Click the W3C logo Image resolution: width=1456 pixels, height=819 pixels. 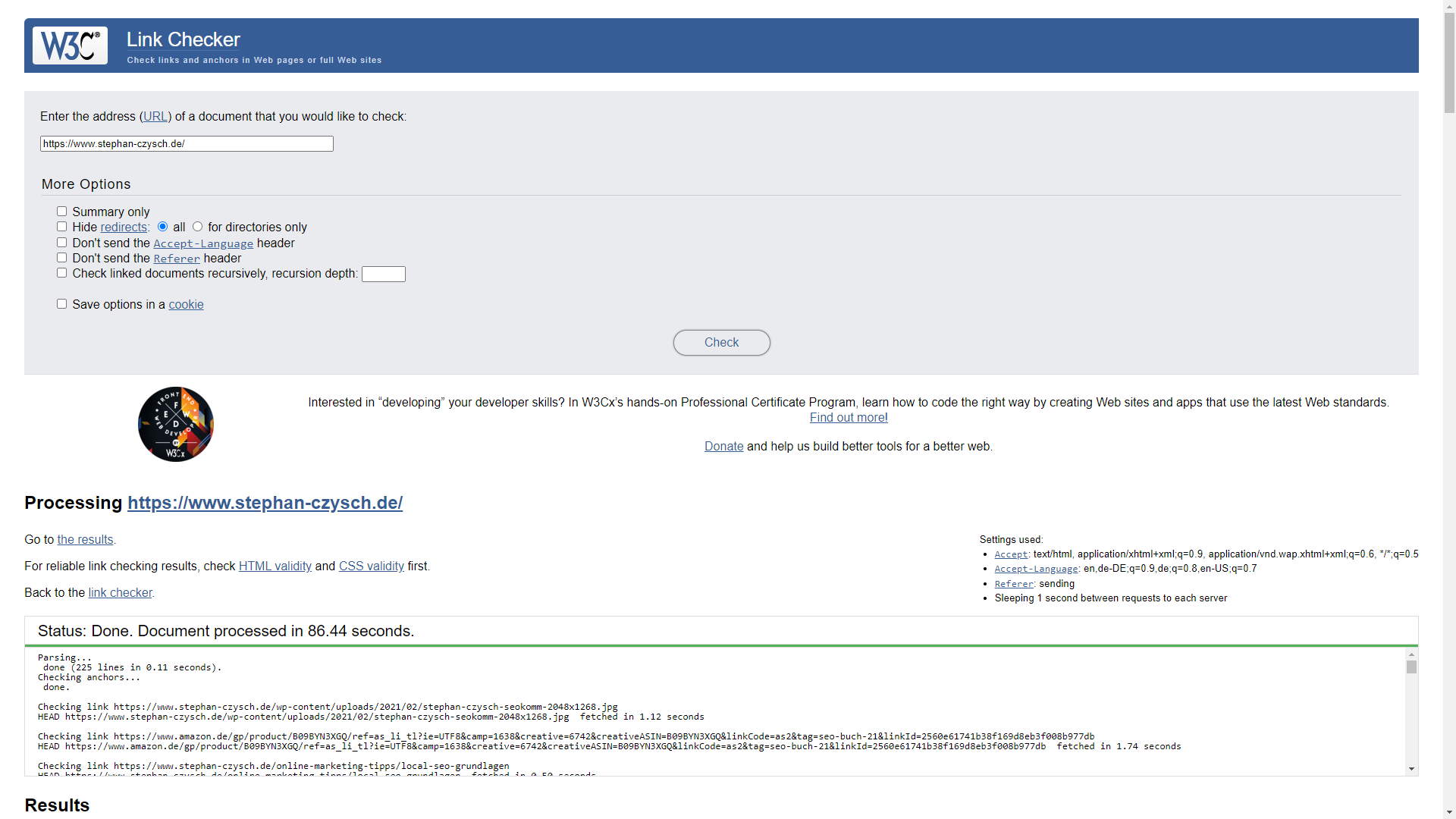(70, 45)
